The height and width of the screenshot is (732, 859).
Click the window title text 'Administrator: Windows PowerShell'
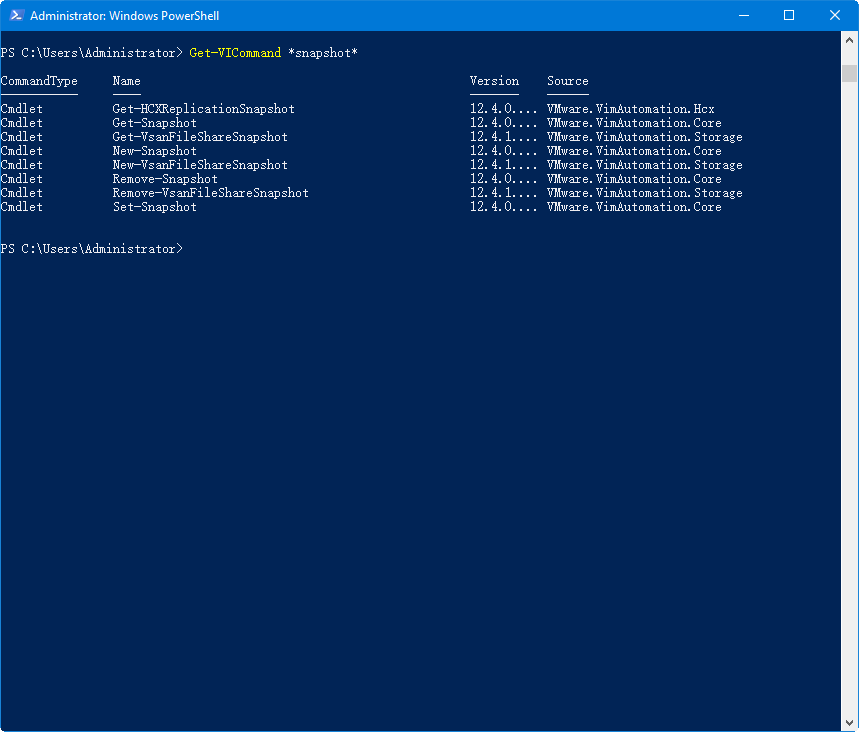[125, 16]
